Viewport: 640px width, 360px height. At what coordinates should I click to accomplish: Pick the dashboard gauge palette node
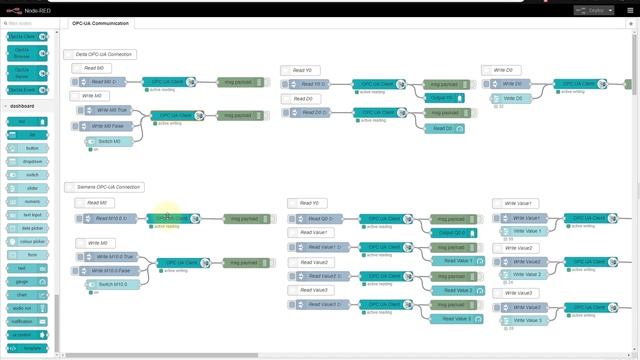coord(27,282)
